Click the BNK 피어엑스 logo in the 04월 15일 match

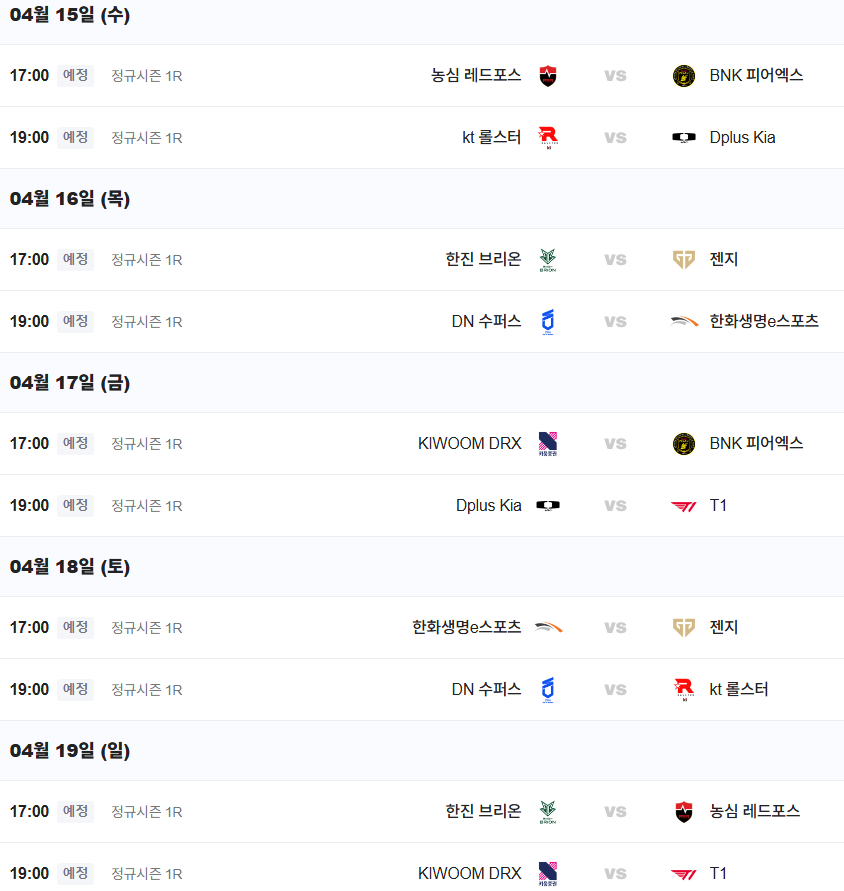[684, 76]
